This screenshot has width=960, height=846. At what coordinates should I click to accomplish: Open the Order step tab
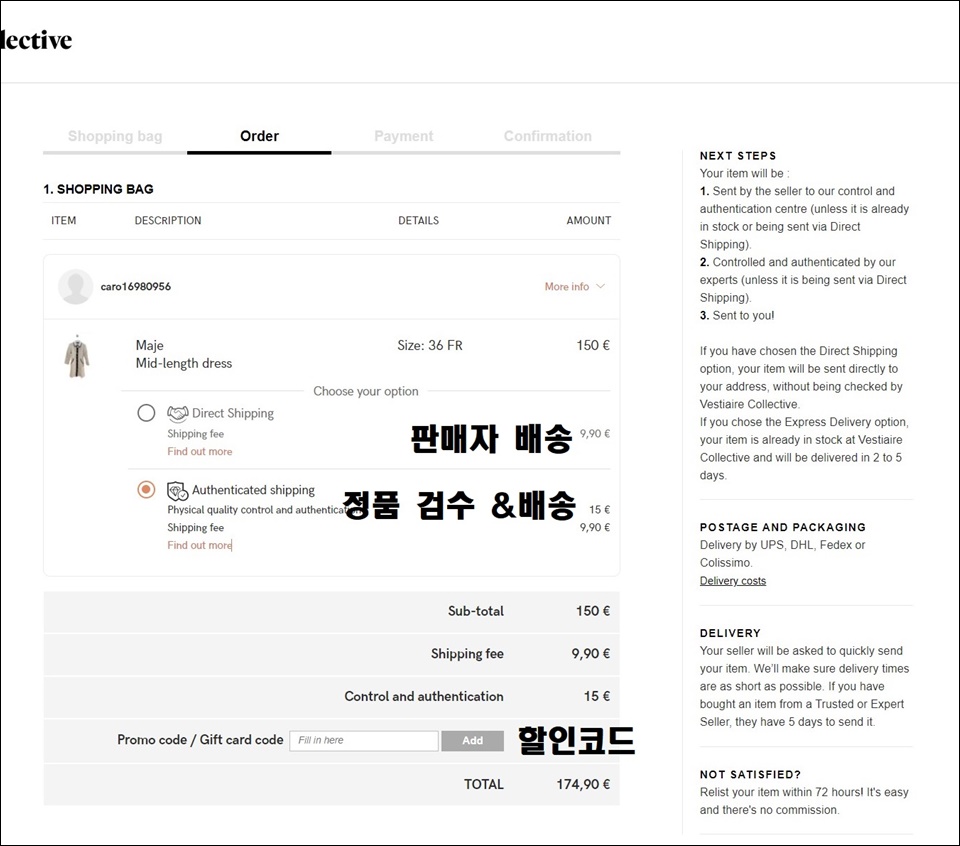point(260,136)
